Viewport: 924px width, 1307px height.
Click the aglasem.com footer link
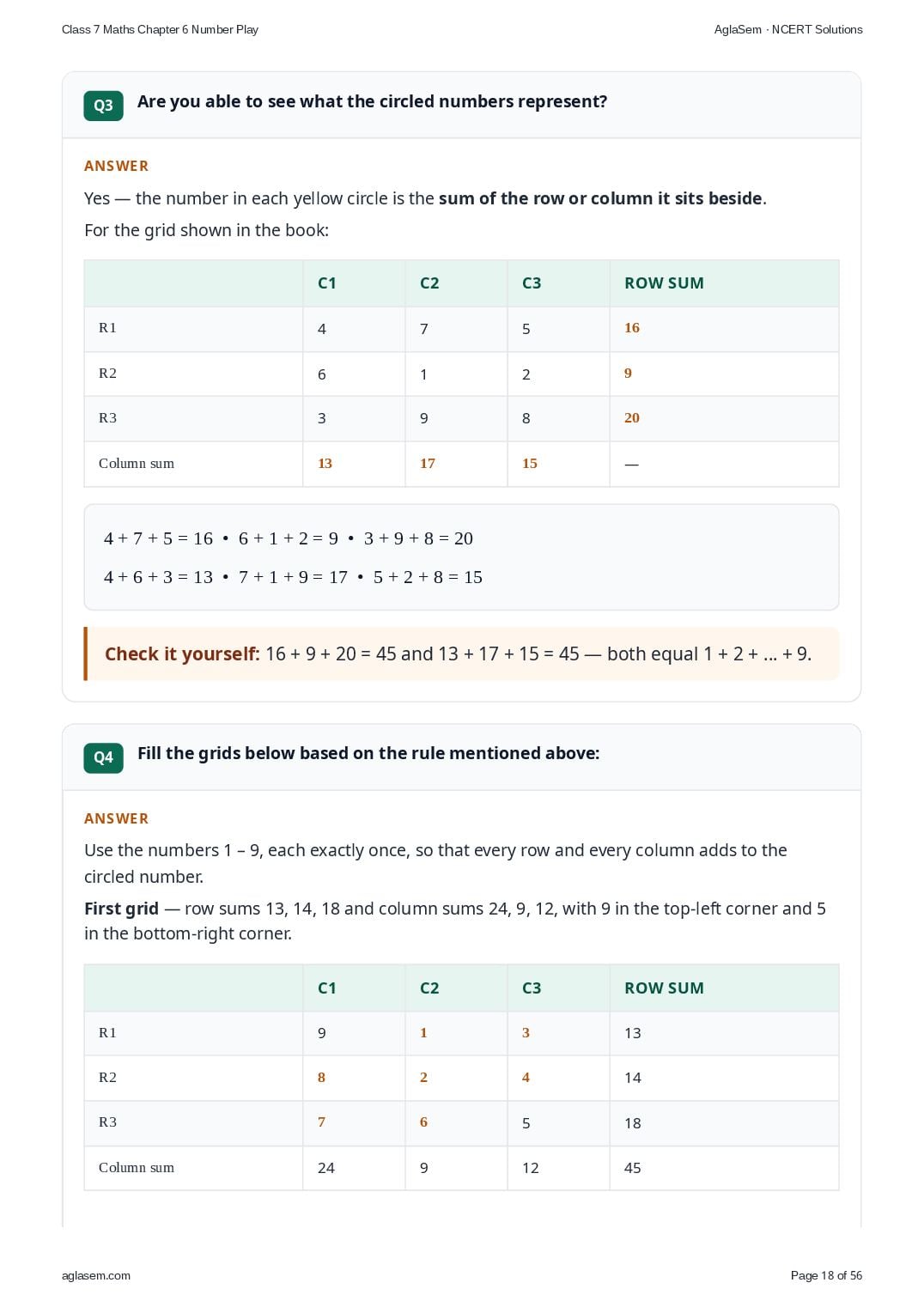[96, 1275]
